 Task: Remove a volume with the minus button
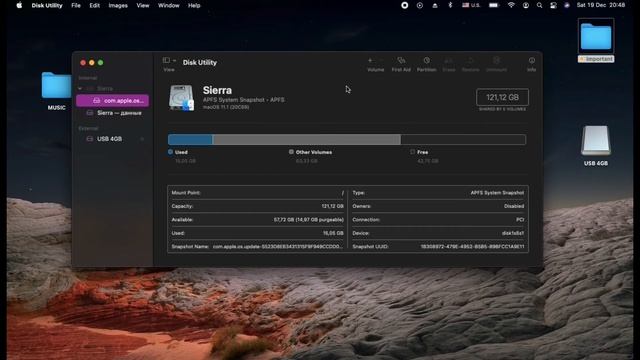click(x=381, y=60)
